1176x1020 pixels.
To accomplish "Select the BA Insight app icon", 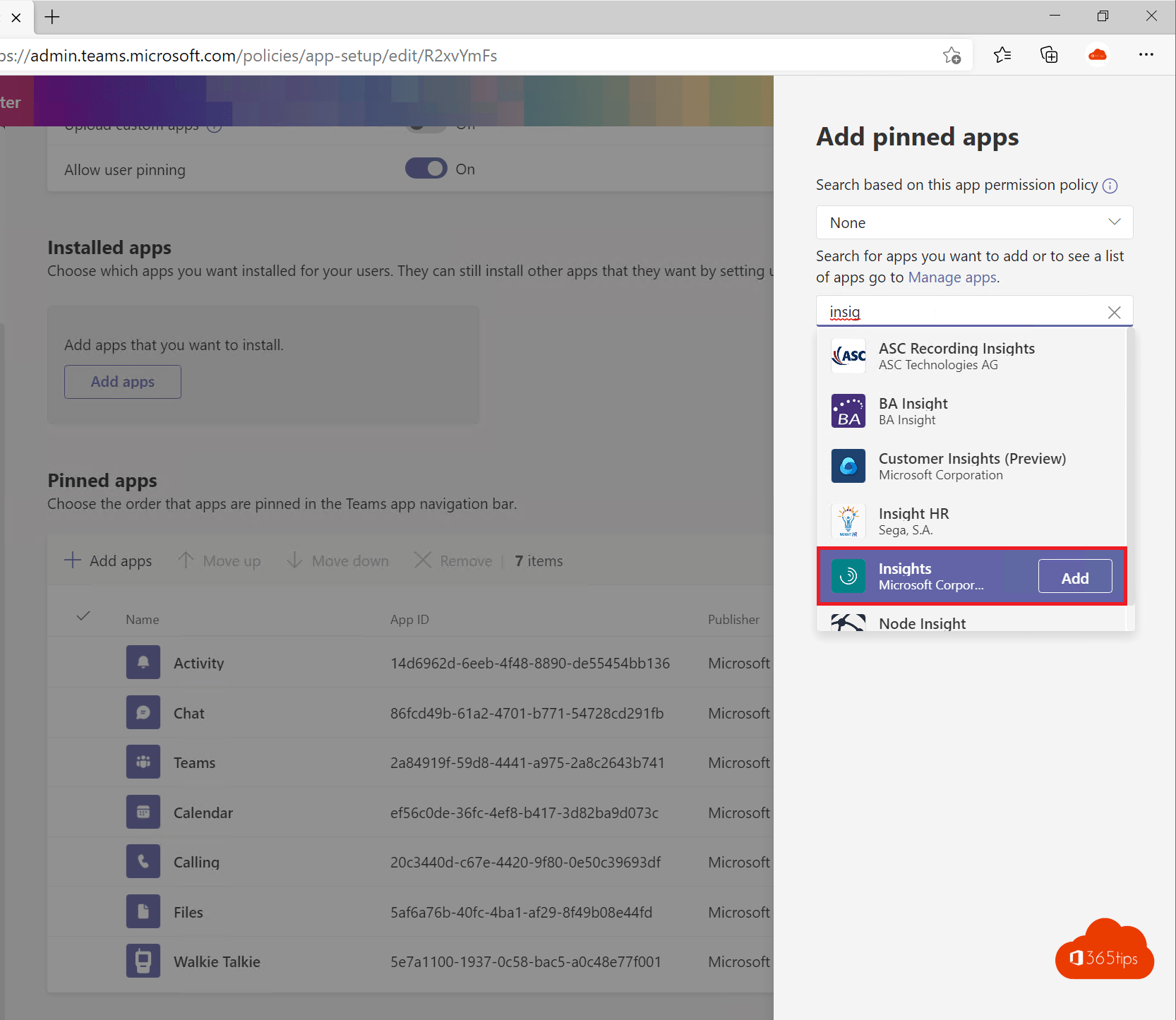I will pos(848,411).
